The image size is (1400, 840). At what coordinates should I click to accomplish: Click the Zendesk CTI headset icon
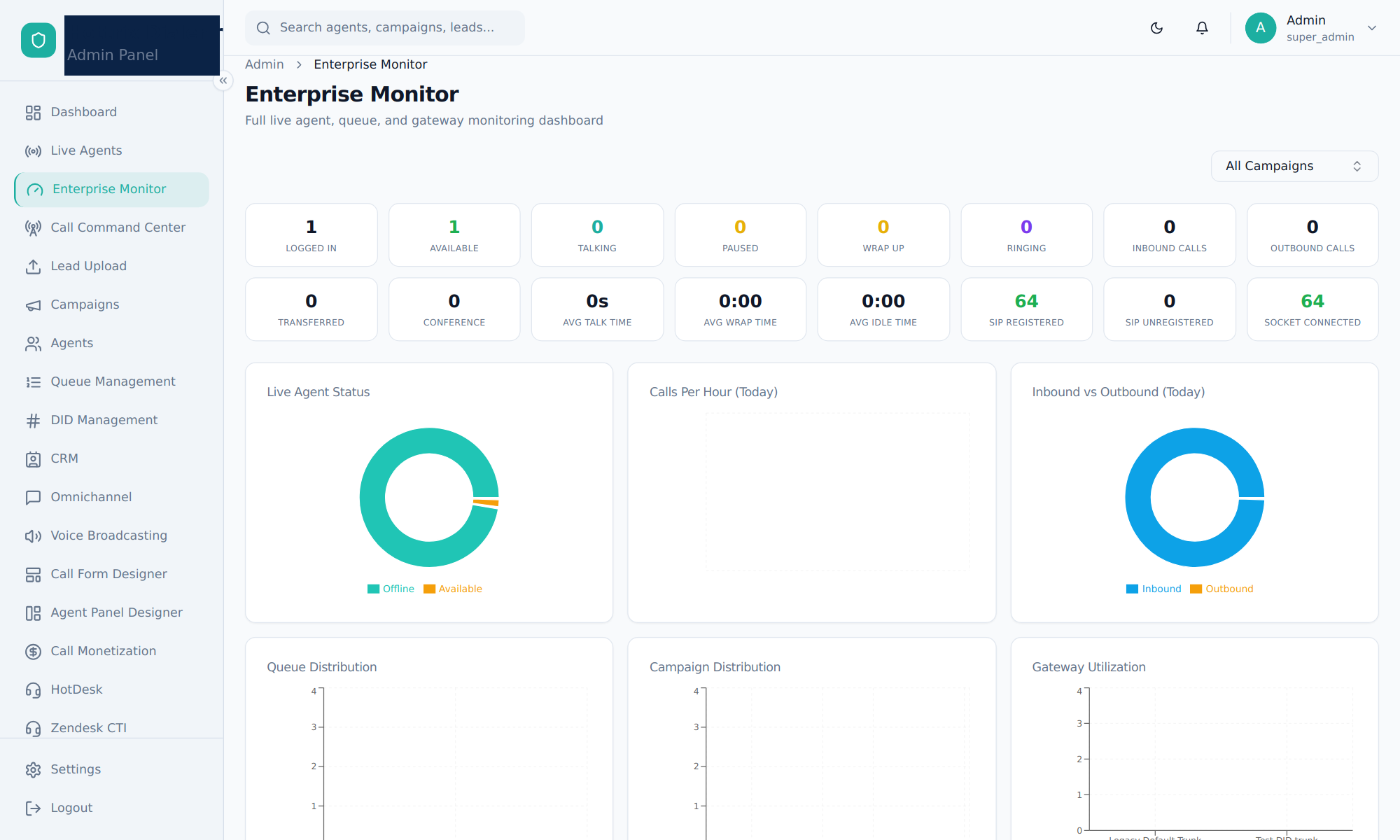(33, 729)
